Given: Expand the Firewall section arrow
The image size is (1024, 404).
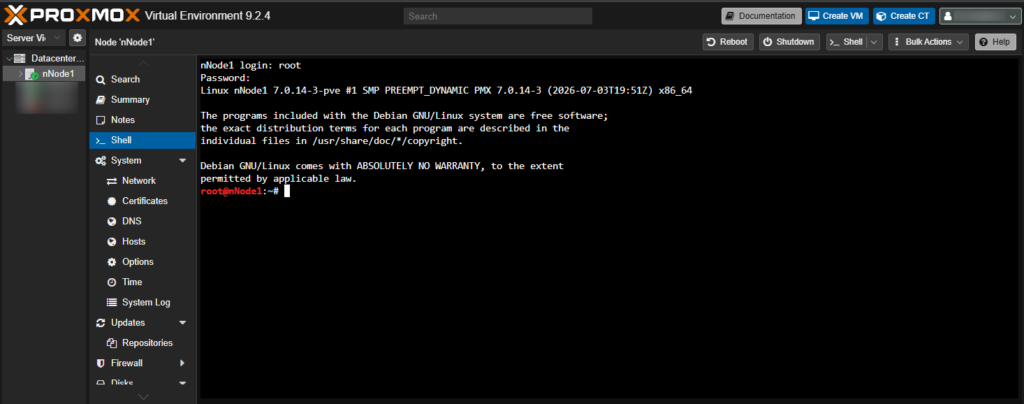Looking at the screenshot, I should [183, 363].
